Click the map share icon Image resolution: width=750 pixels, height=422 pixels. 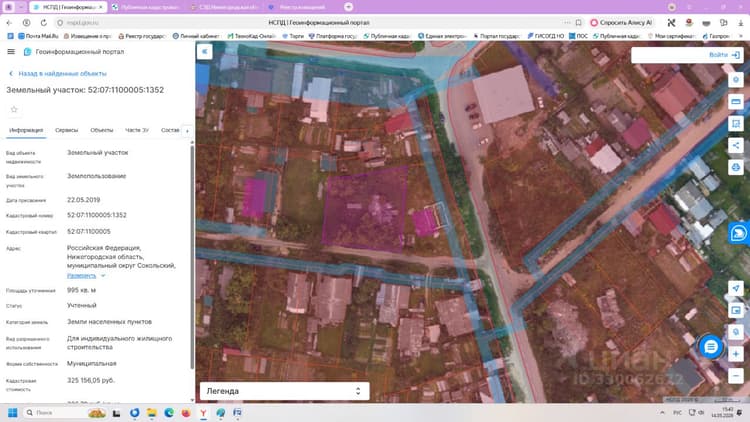[736, 145]
